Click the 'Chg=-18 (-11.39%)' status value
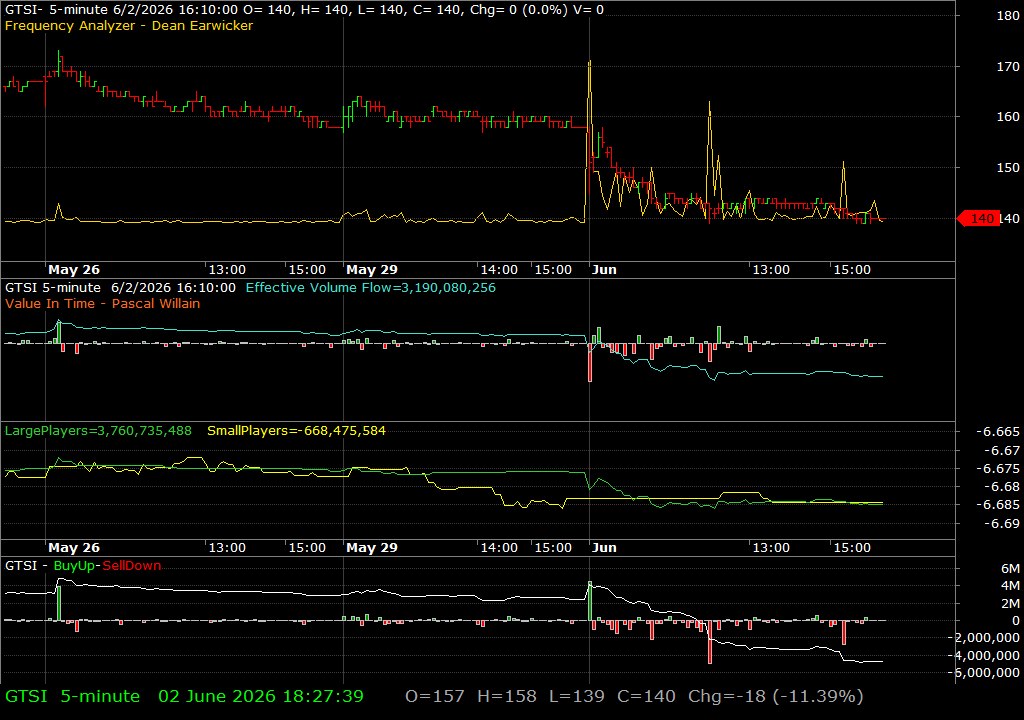 click(776, 696)
